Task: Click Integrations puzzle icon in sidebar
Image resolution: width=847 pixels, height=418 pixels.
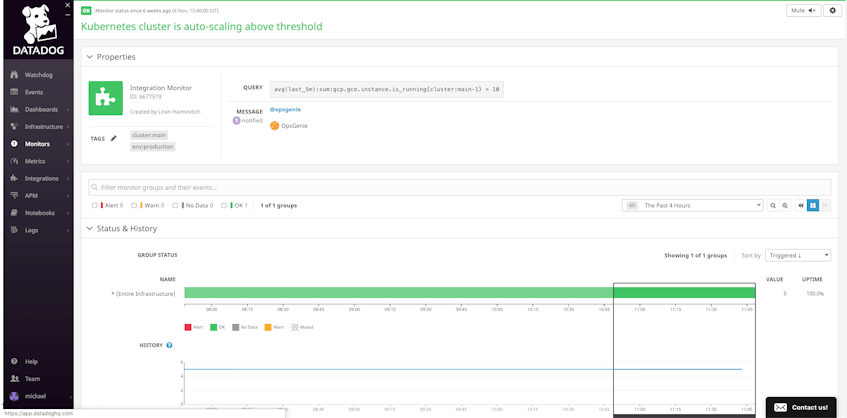Action: coord(15,179)
